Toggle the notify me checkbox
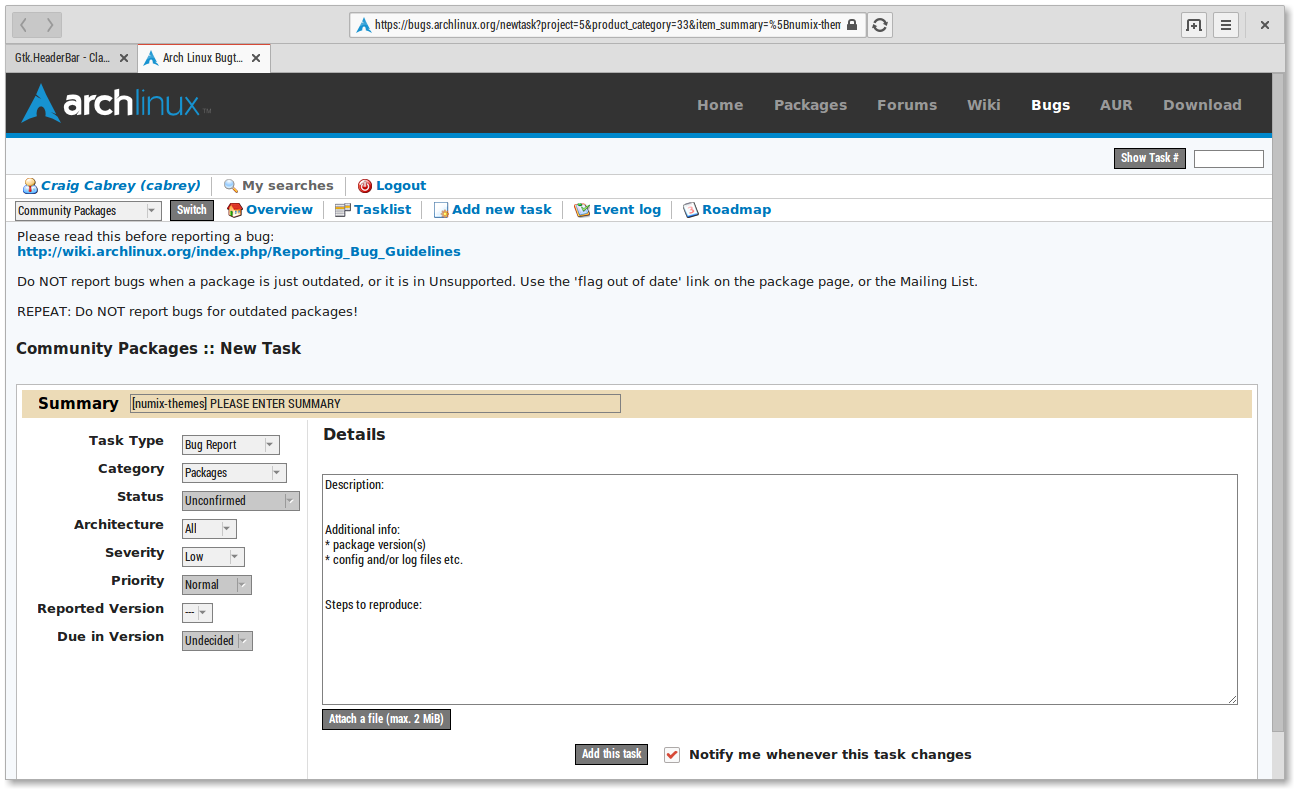Image resolution: width=1294 pixels, height=789 pixels. pos(672,755)
